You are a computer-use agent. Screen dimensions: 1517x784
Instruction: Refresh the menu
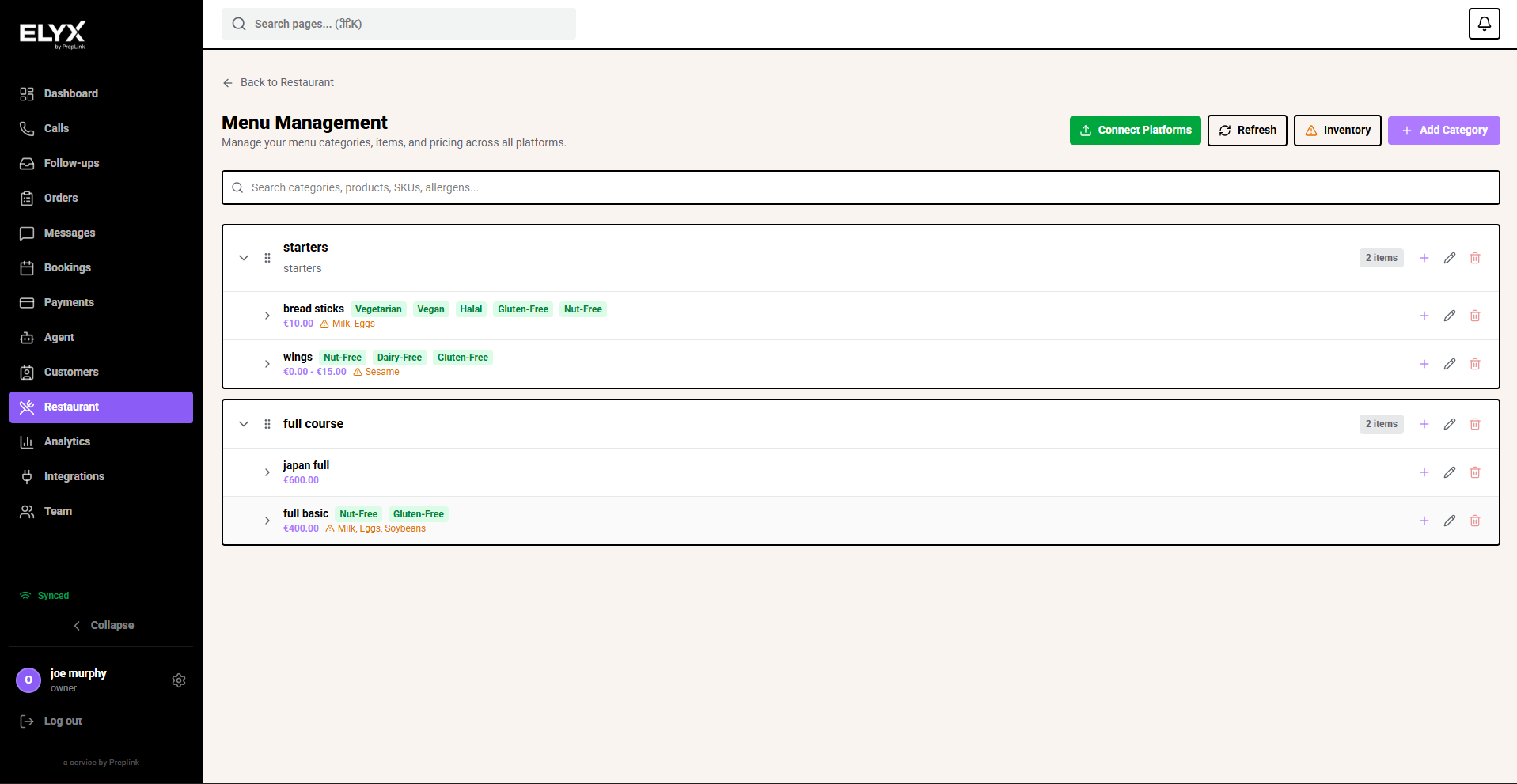(x=1247, y=131)
